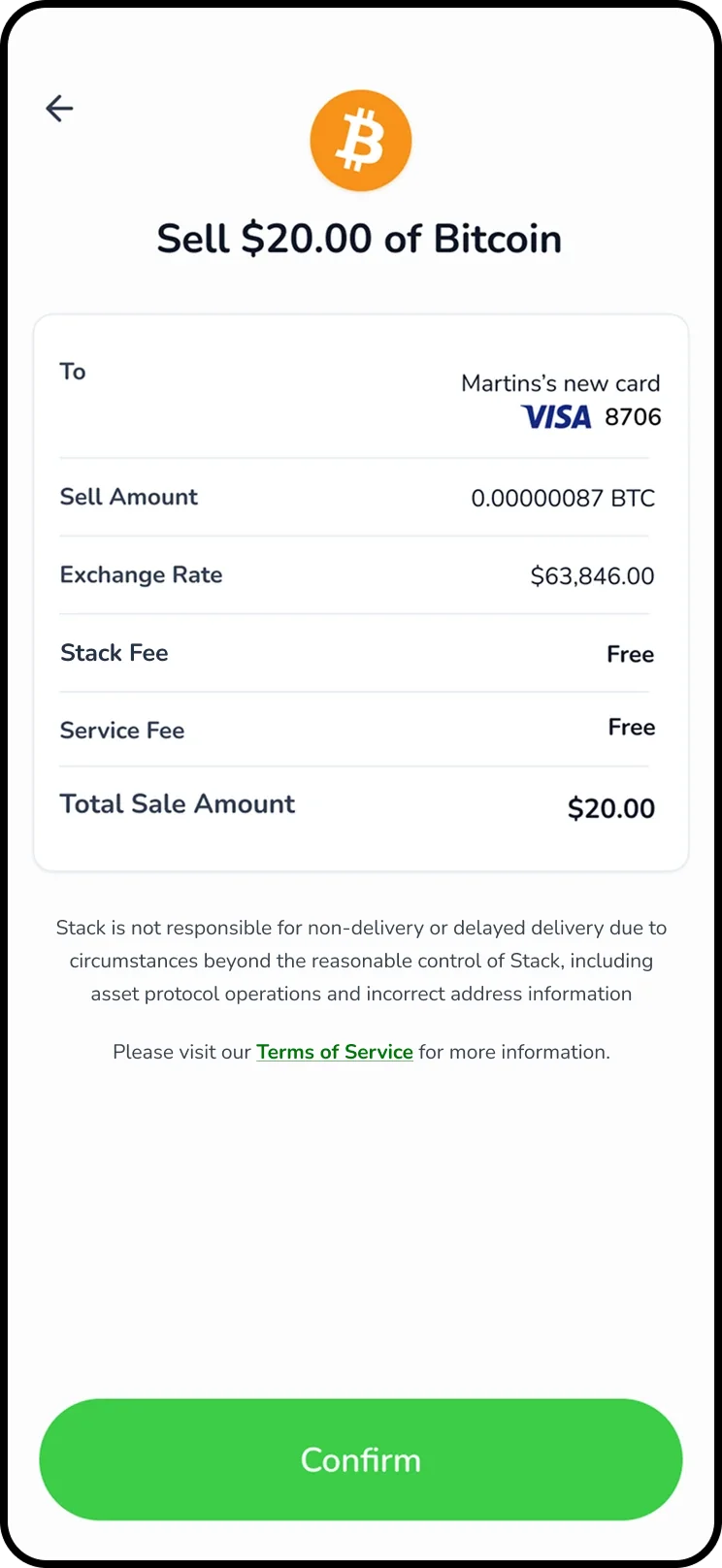
Task: Tap the Exchange Rate label
Action: tap(142, 574)
